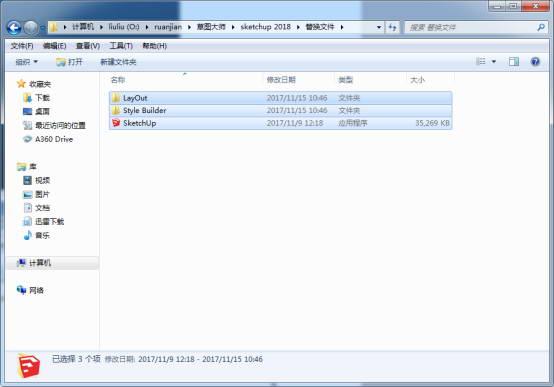Viewport: 554px width, 387px height.
Task: Expand the 组织 organize dropdown
Action: tap(26, 62)
